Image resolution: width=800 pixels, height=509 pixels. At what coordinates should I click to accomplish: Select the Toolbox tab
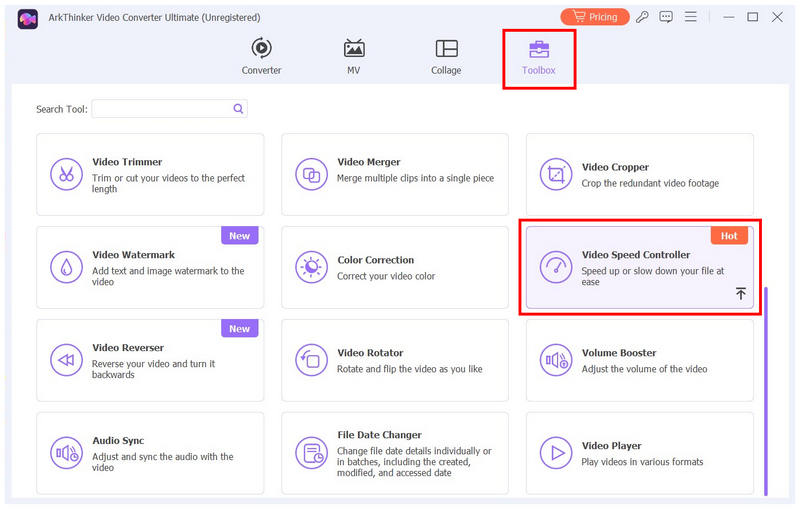coord(539,58)
